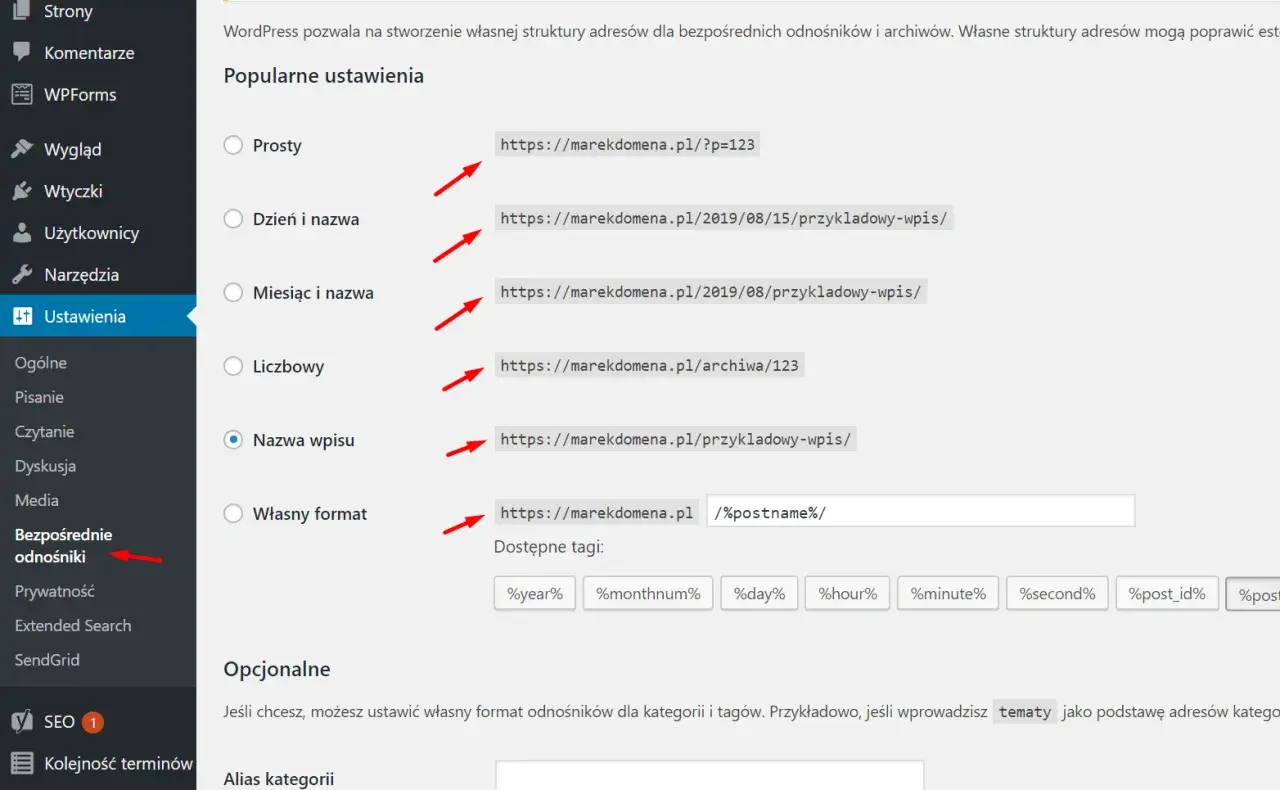
Task: Go to Pisanie settings submenu
Action: [39, 397]
